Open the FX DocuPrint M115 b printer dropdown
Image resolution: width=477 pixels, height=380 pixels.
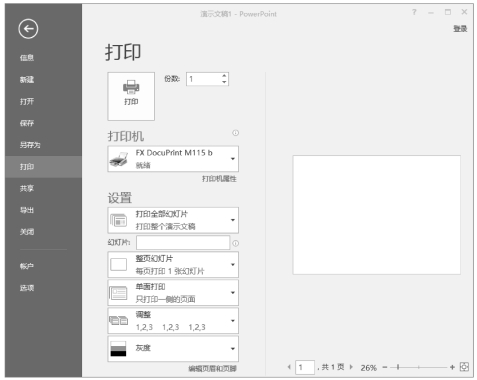pos(173,159)
